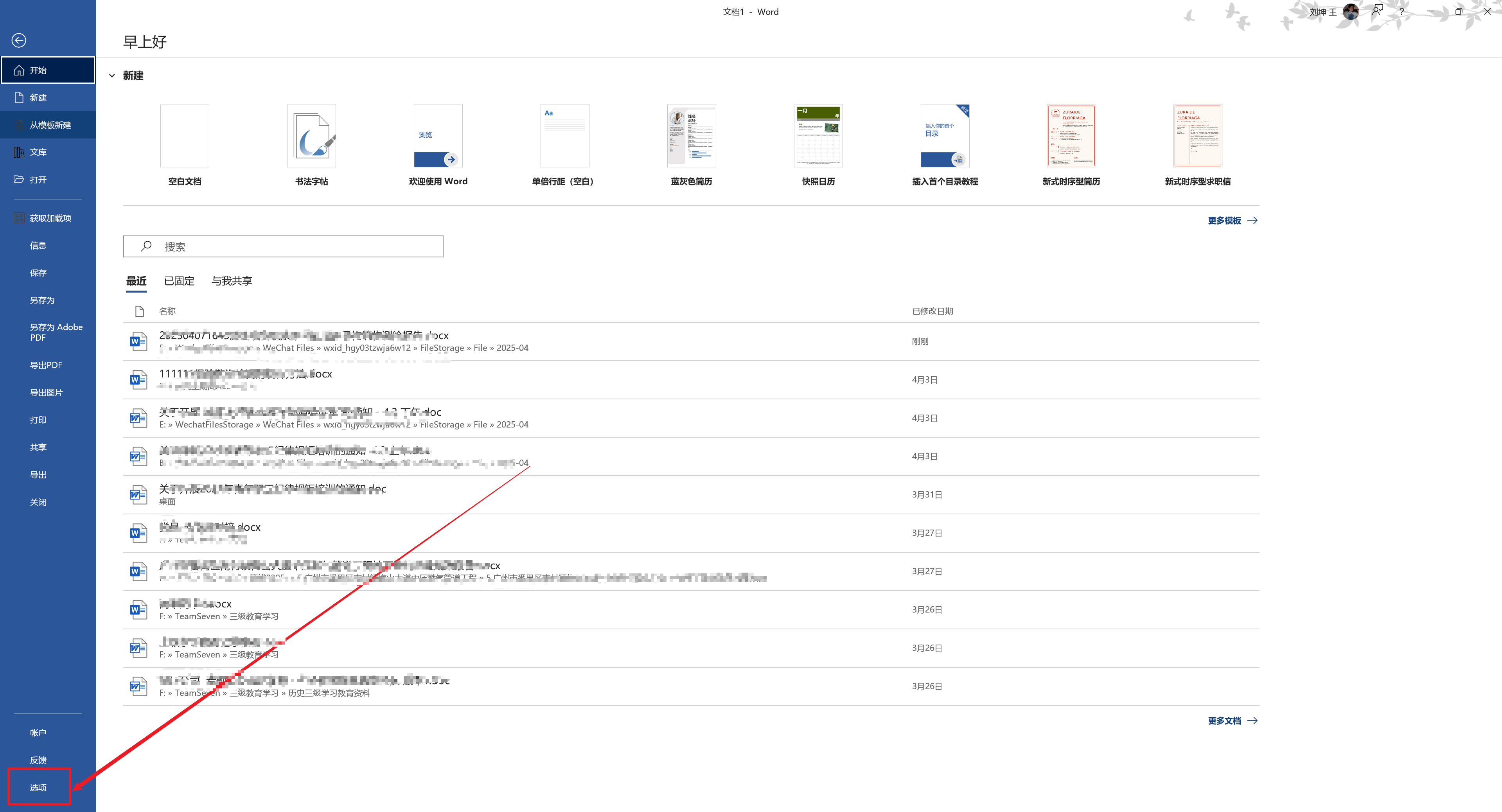
Task: Click the person feedback icon in title bar
Action: (1377, 11)
